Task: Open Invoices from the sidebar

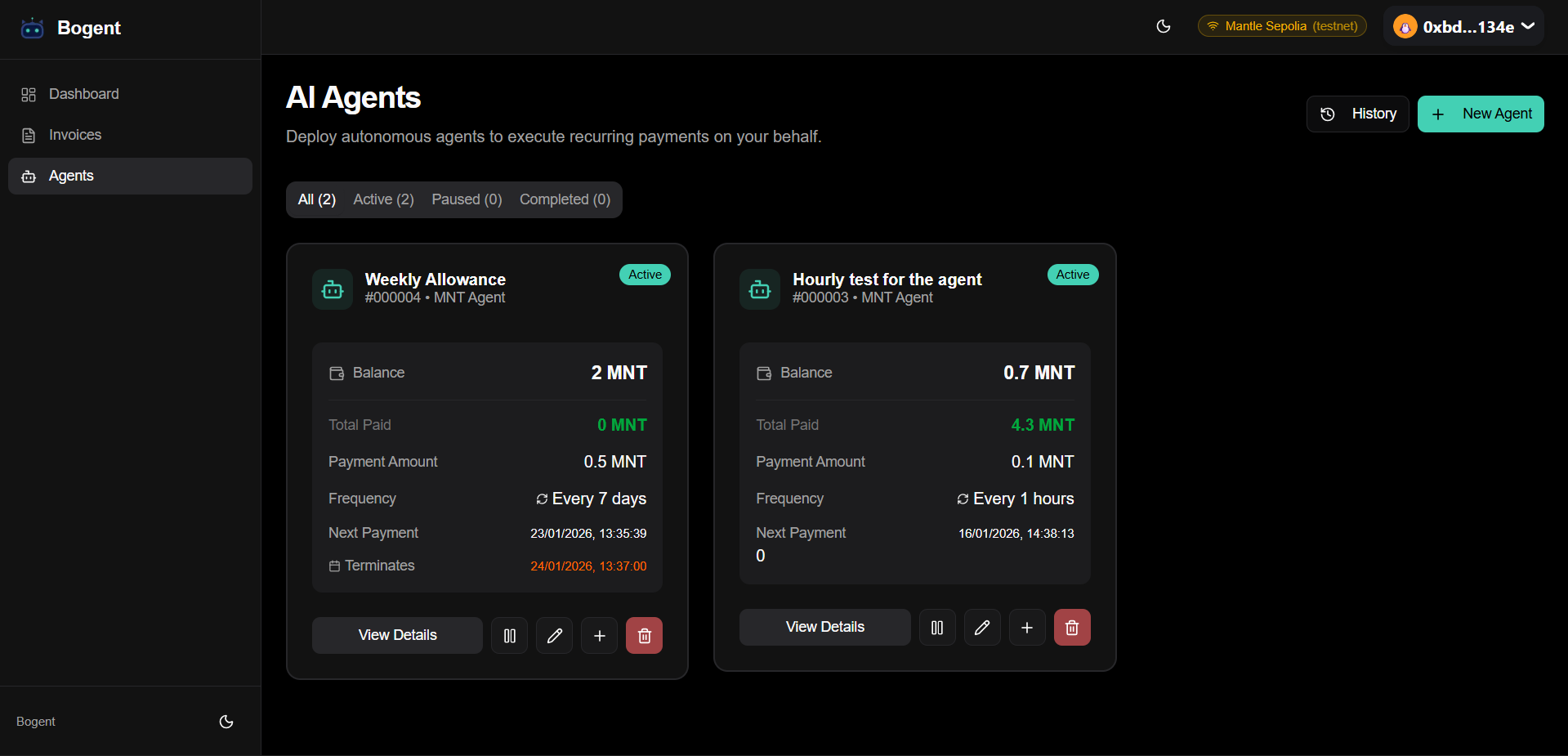Action: pyautogui.click(x=75, y=135)
